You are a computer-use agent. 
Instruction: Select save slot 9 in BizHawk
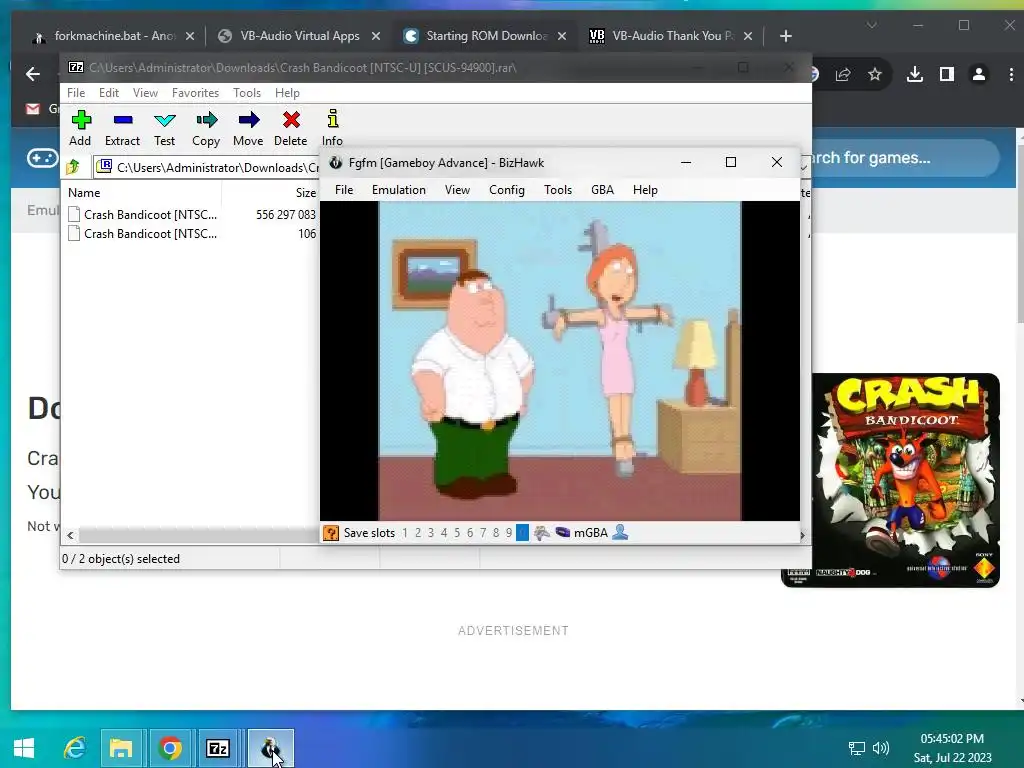click(509, 533)
